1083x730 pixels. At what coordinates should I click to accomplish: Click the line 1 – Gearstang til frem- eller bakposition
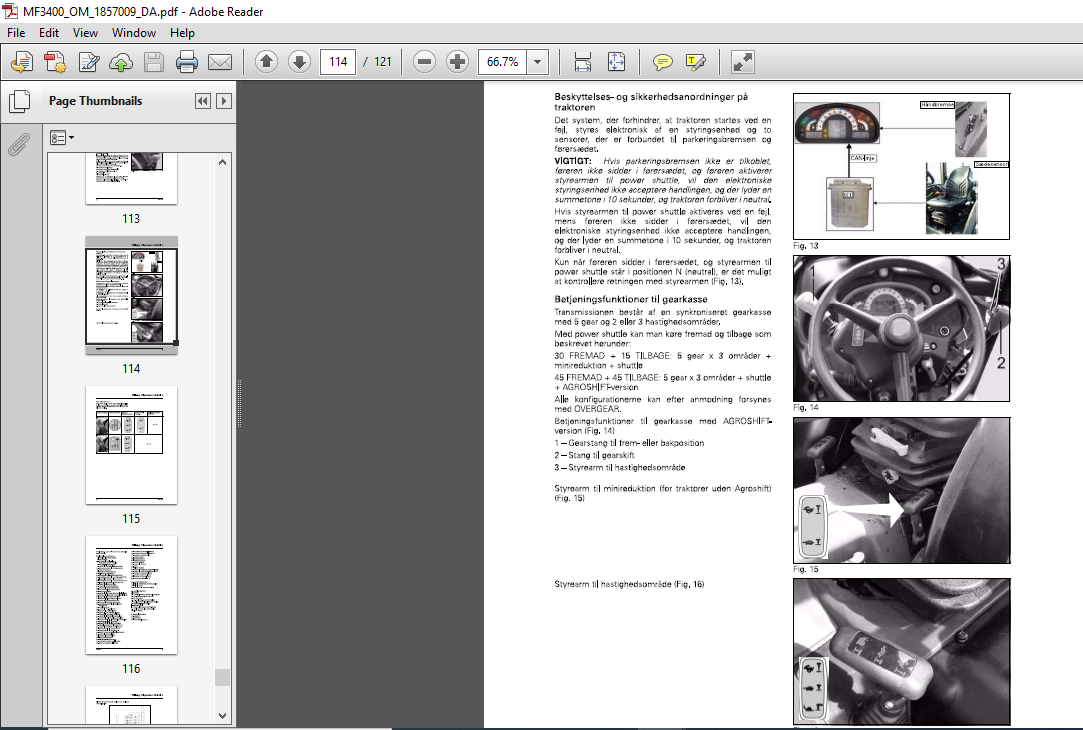click(x=629, y=443)
